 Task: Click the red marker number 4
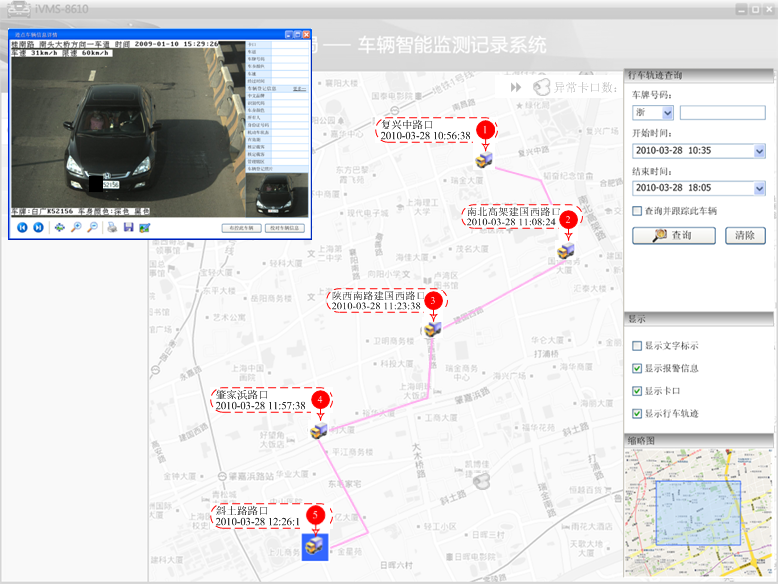(x=320, y=399)
